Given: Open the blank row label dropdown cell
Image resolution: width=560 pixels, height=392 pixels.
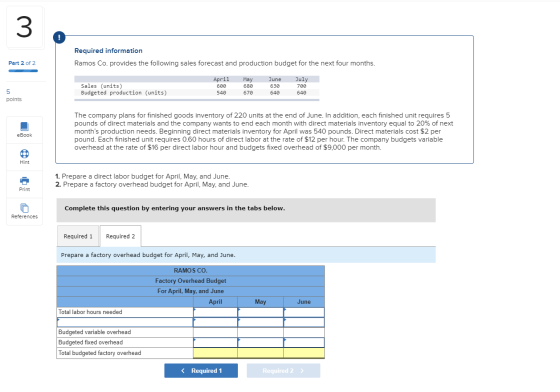Looking at the screenshot, I should [125, 322].
